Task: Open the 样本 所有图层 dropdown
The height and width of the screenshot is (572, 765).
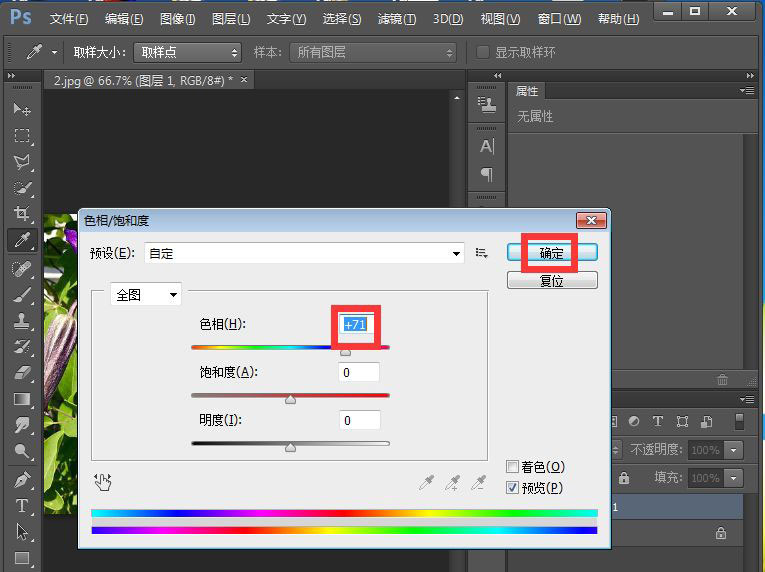Action: click(373, 52)
